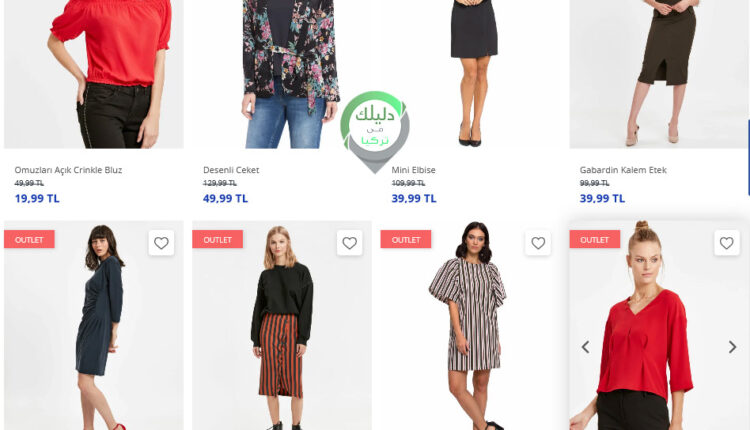Add black sweatshirt striped skirt outfit to wishlist
Screen dimensions: 750x430
pos(350,243)
